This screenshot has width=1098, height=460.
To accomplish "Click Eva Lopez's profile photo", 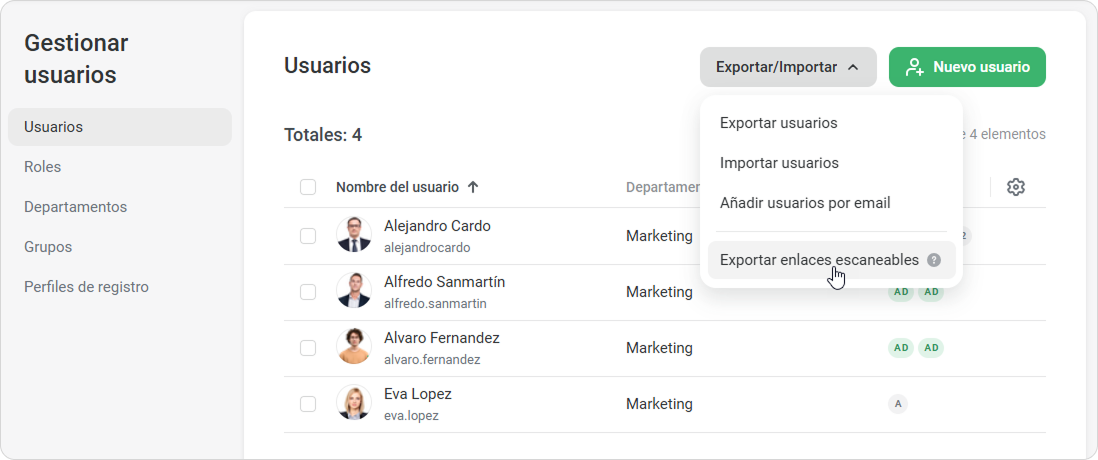I will (354, 403).
